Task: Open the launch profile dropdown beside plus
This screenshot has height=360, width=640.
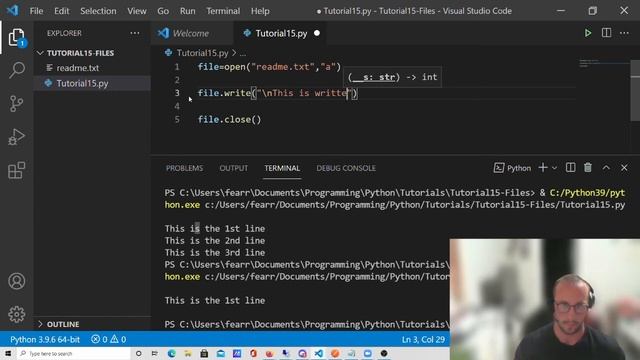Action: click(x=554, y=168)
